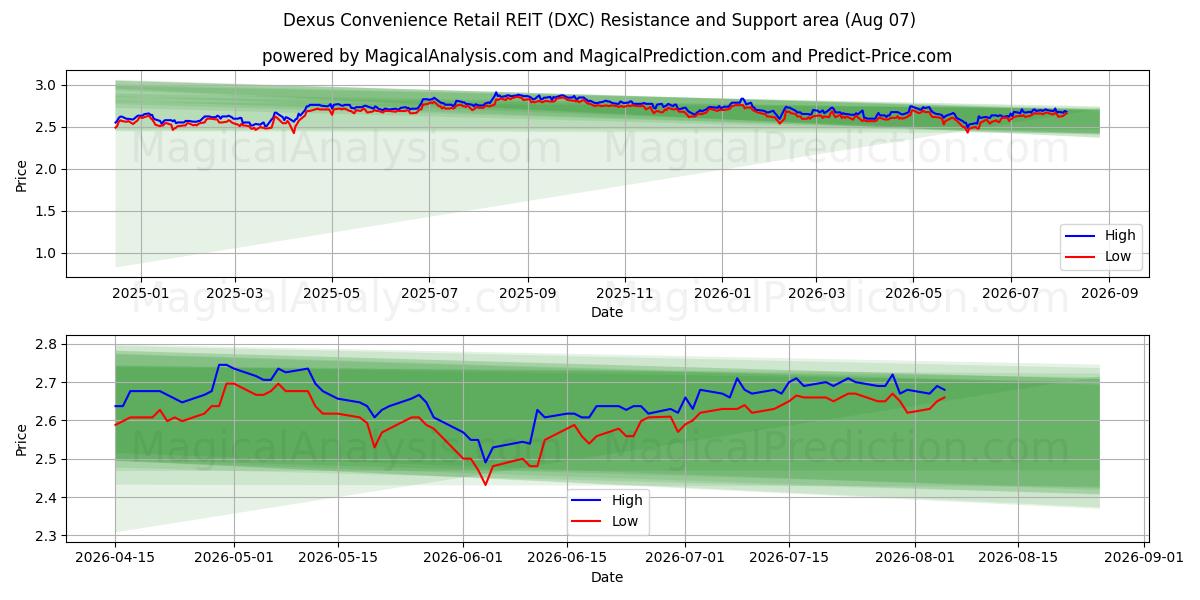Click the 2026-09 tick label on the top chart

click(x=1108, y=293)
